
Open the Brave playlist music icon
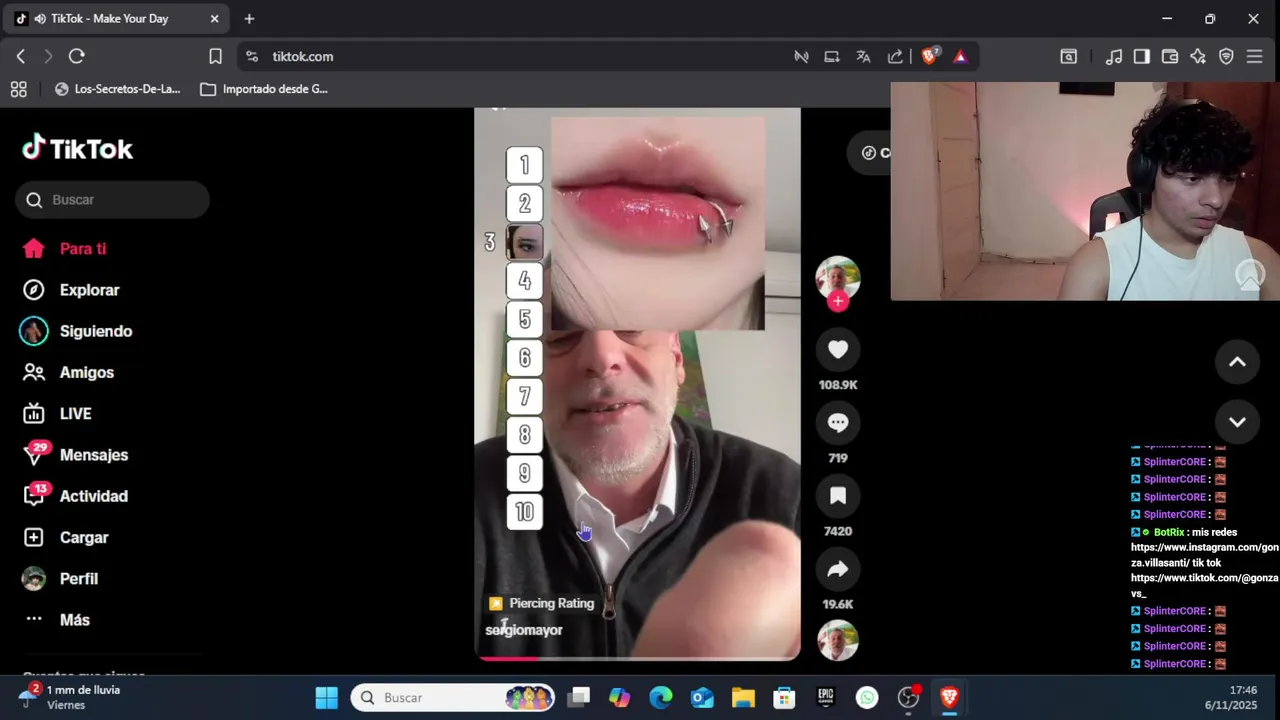click(1114, 57)
